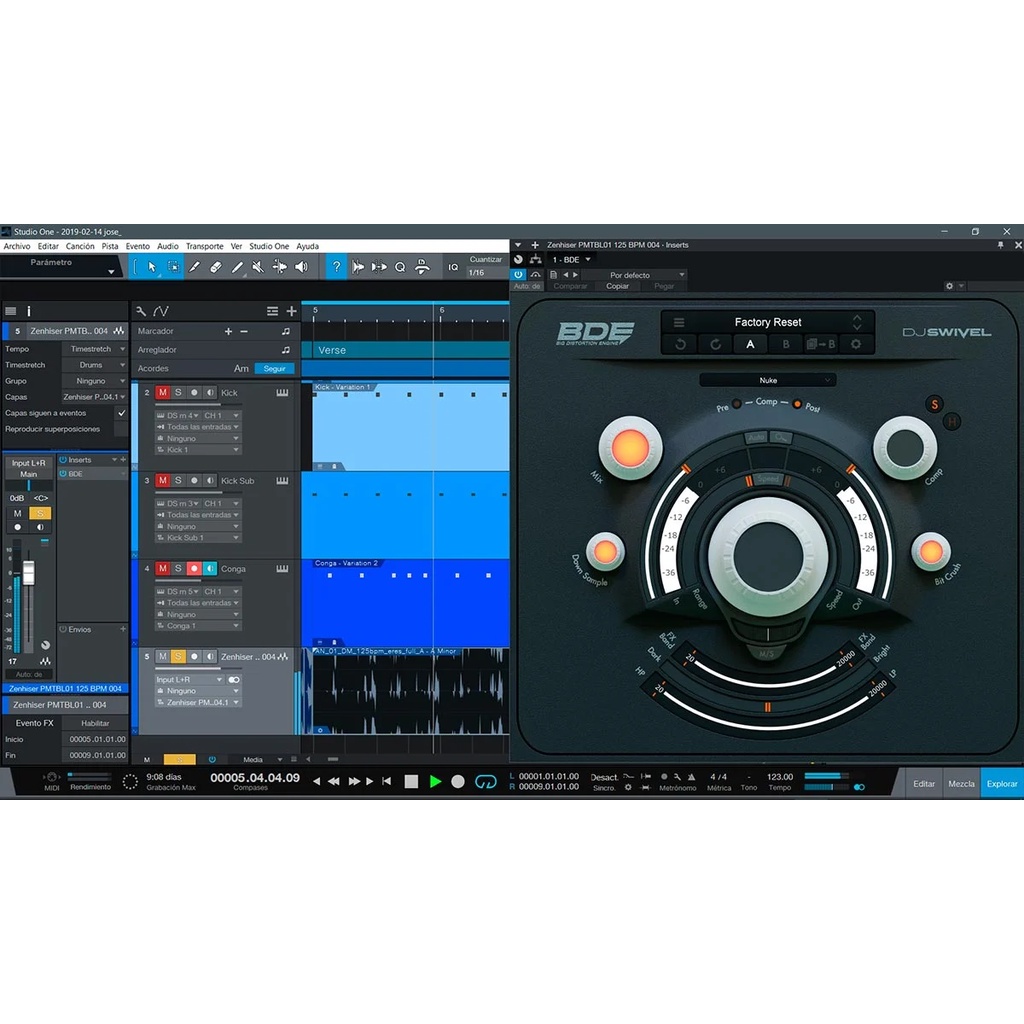Mute the Kick track
Image resolution: width=1024 pixels, height=1024 pixels.
(x=163, y=392)
